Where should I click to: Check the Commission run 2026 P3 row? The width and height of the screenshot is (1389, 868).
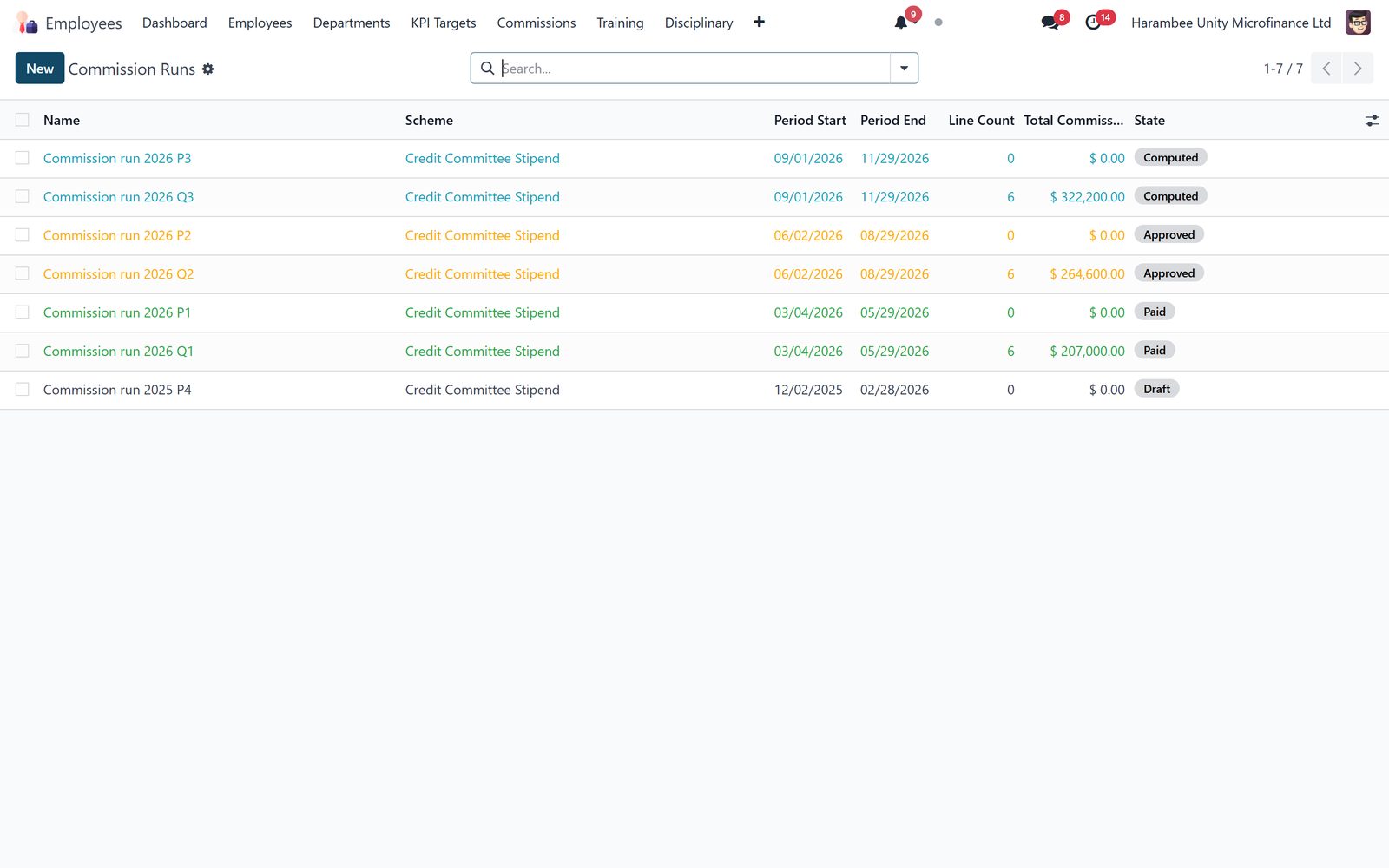click(x=23, y=158)
